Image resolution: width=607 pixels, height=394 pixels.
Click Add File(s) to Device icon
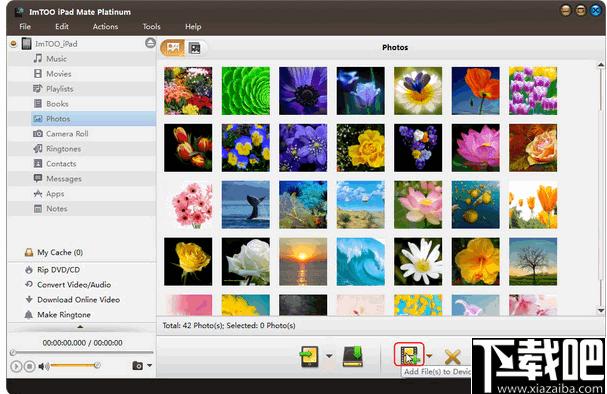[x=409, y=355]
